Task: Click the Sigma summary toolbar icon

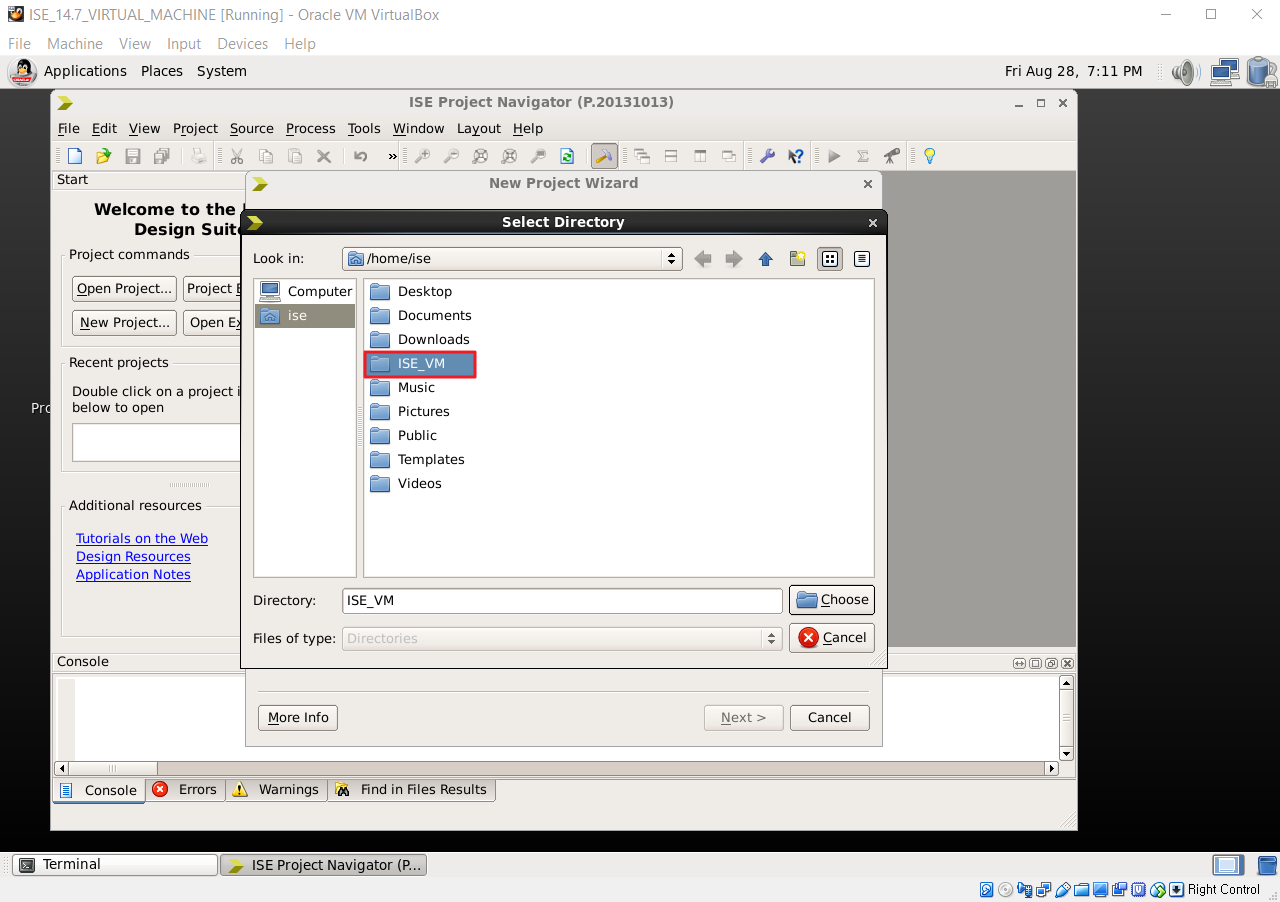Action: click(863, 156)
